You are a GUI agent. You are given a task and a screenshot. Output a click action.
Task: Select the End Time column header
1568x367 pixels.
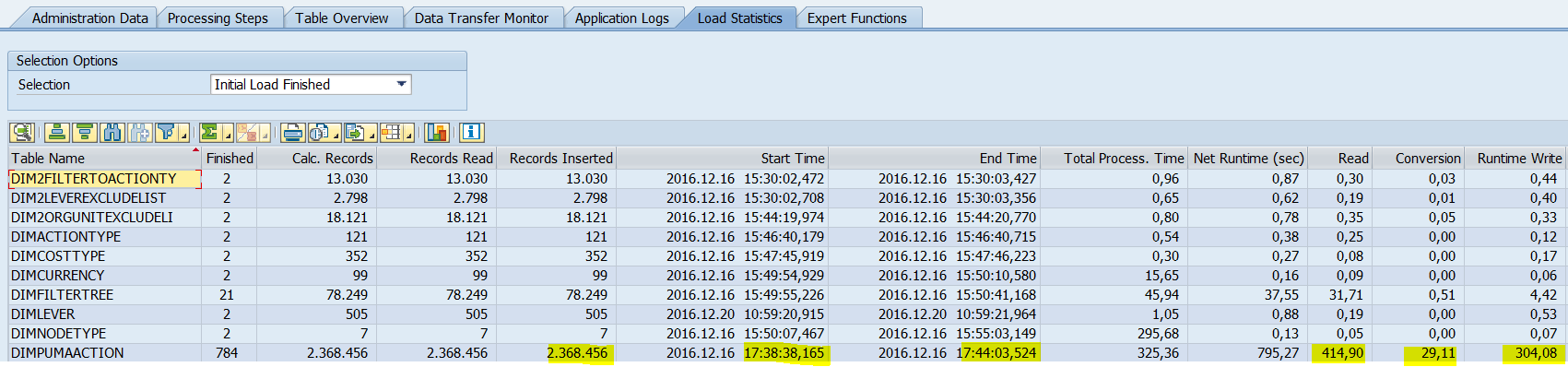pos(934,159)
